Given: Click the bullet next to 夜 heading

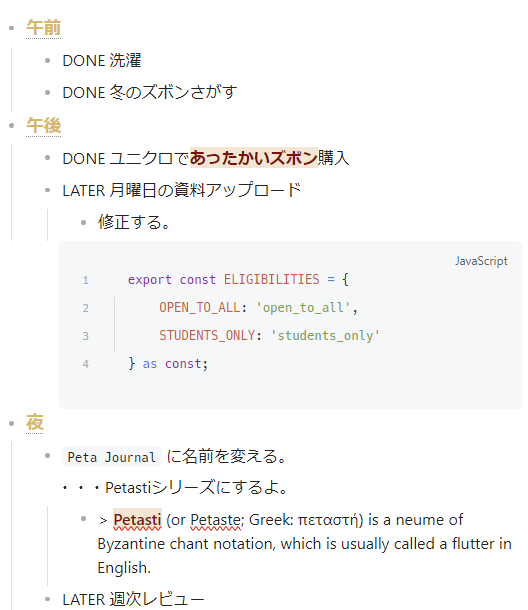Looking at the screenshot, I should (x=12, y=423).
